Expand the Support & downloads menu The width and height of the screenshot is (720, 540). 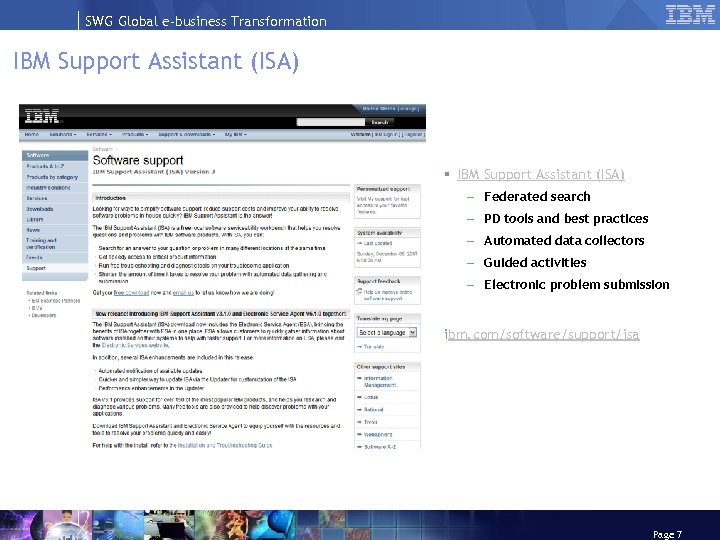tap(187, 135)
